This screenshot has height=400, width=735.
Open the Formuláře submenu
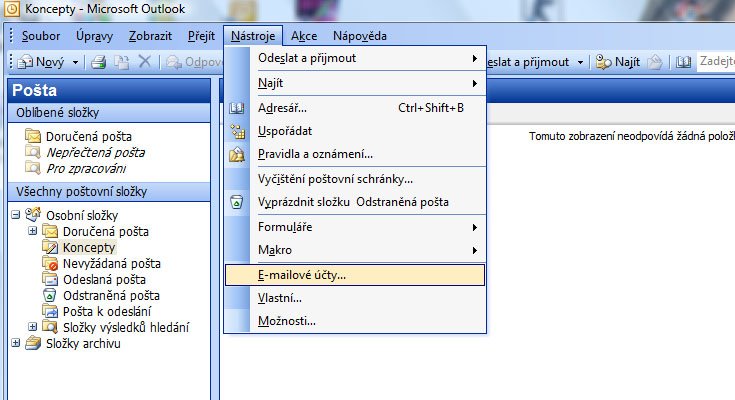(x=355, y=227)
